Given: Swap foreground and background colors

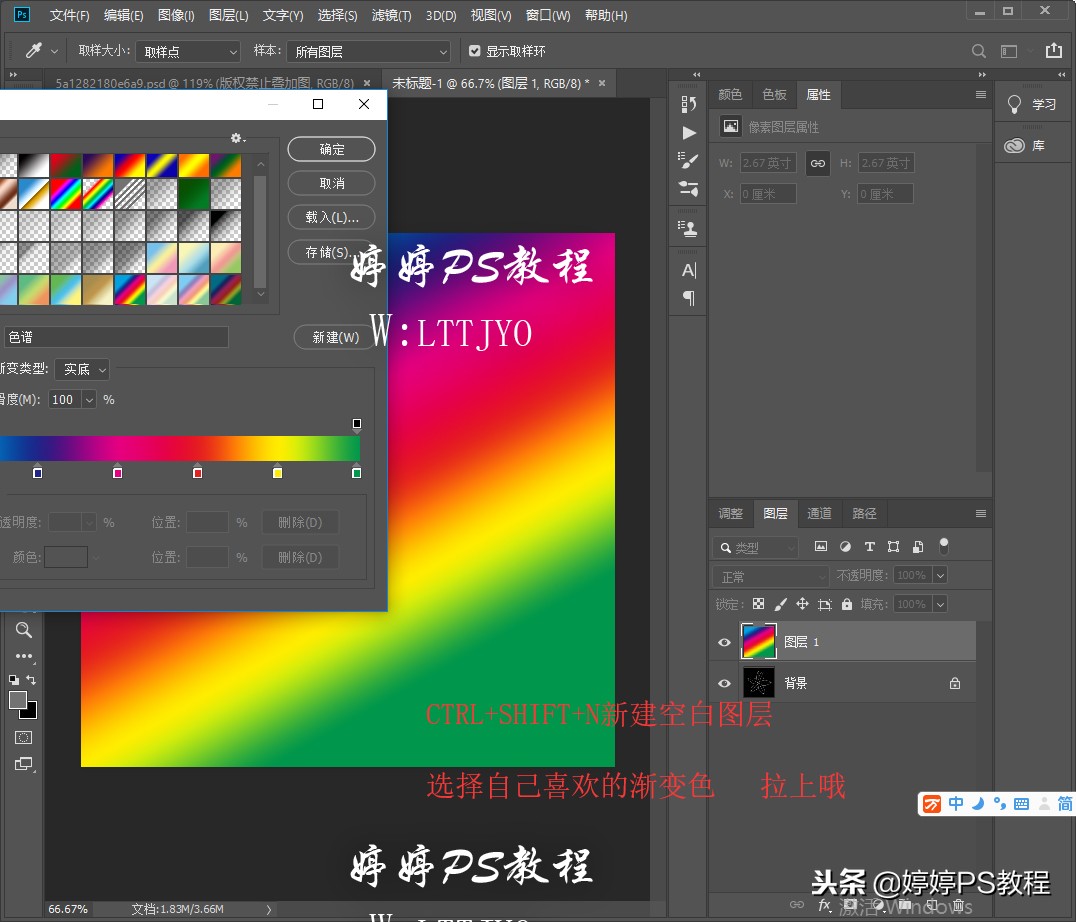Looking at the screenshot, I should click(31, 680).
